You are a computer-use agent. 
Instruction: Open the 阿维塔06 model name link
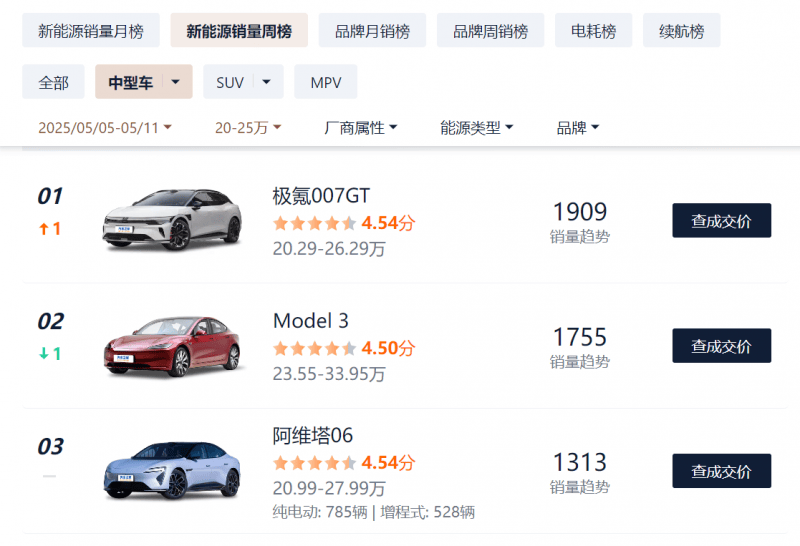(312, 435)
